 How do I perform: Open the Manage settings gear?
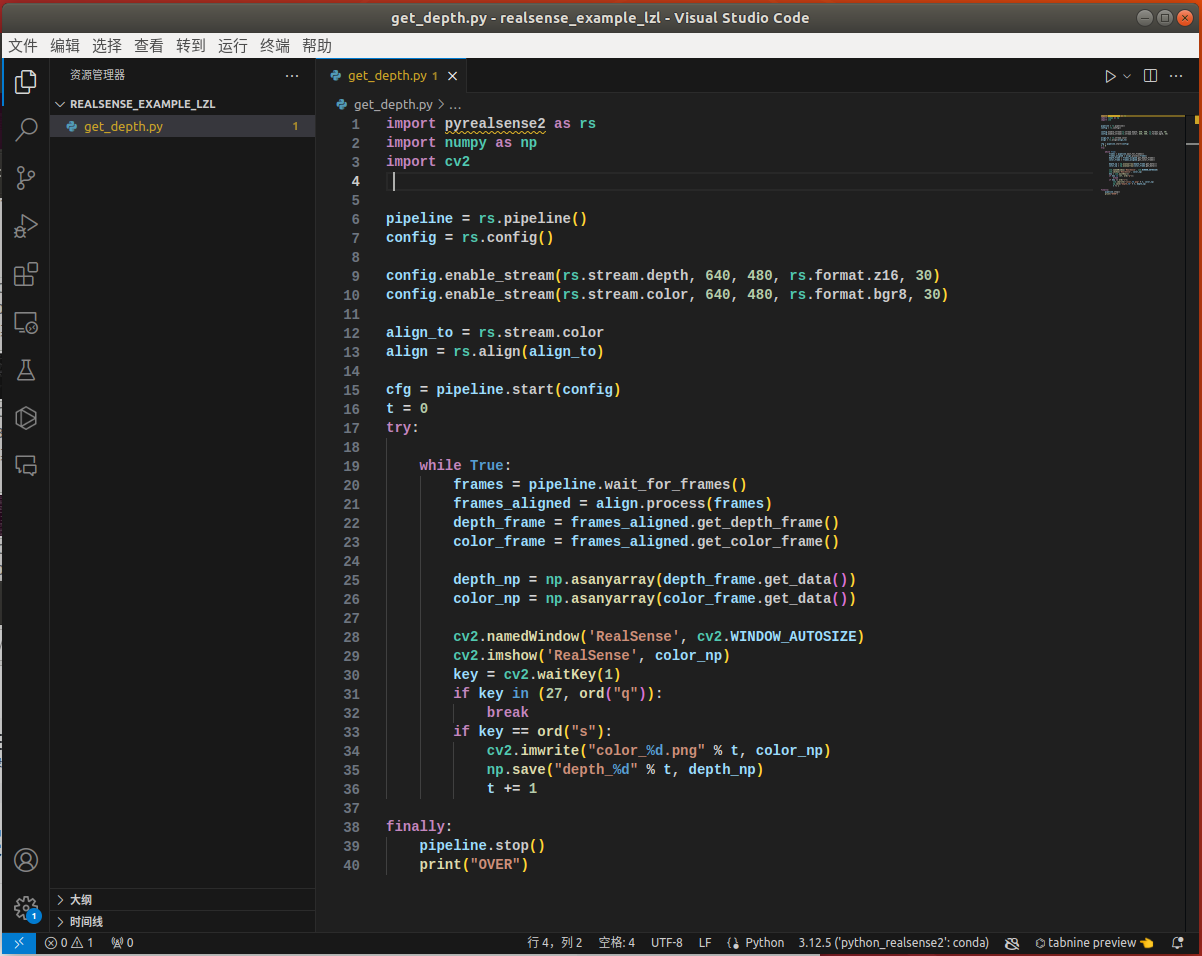tap(26, 908)
